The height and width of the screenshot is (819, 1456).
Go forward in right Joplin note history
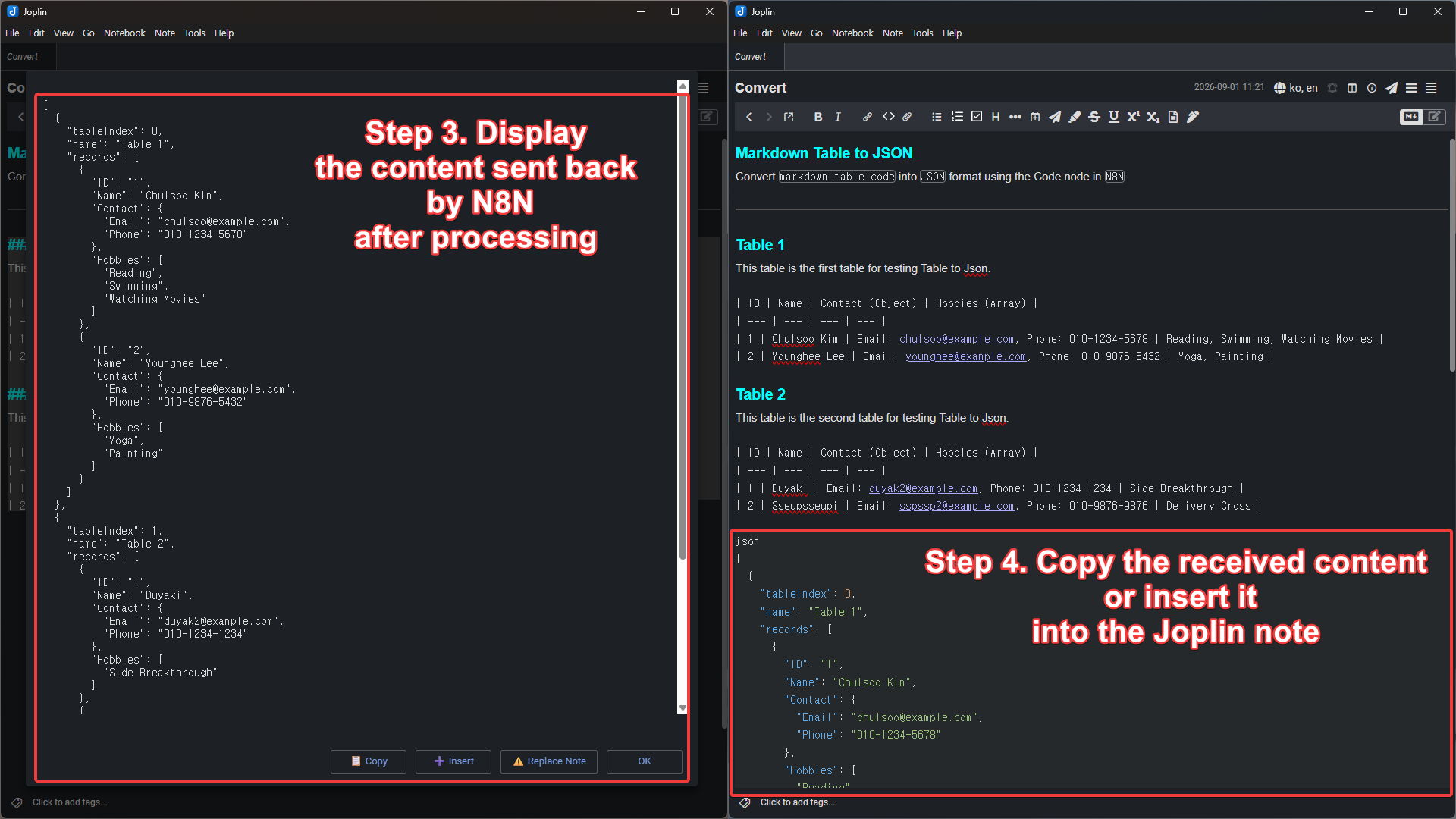(769, 117)
